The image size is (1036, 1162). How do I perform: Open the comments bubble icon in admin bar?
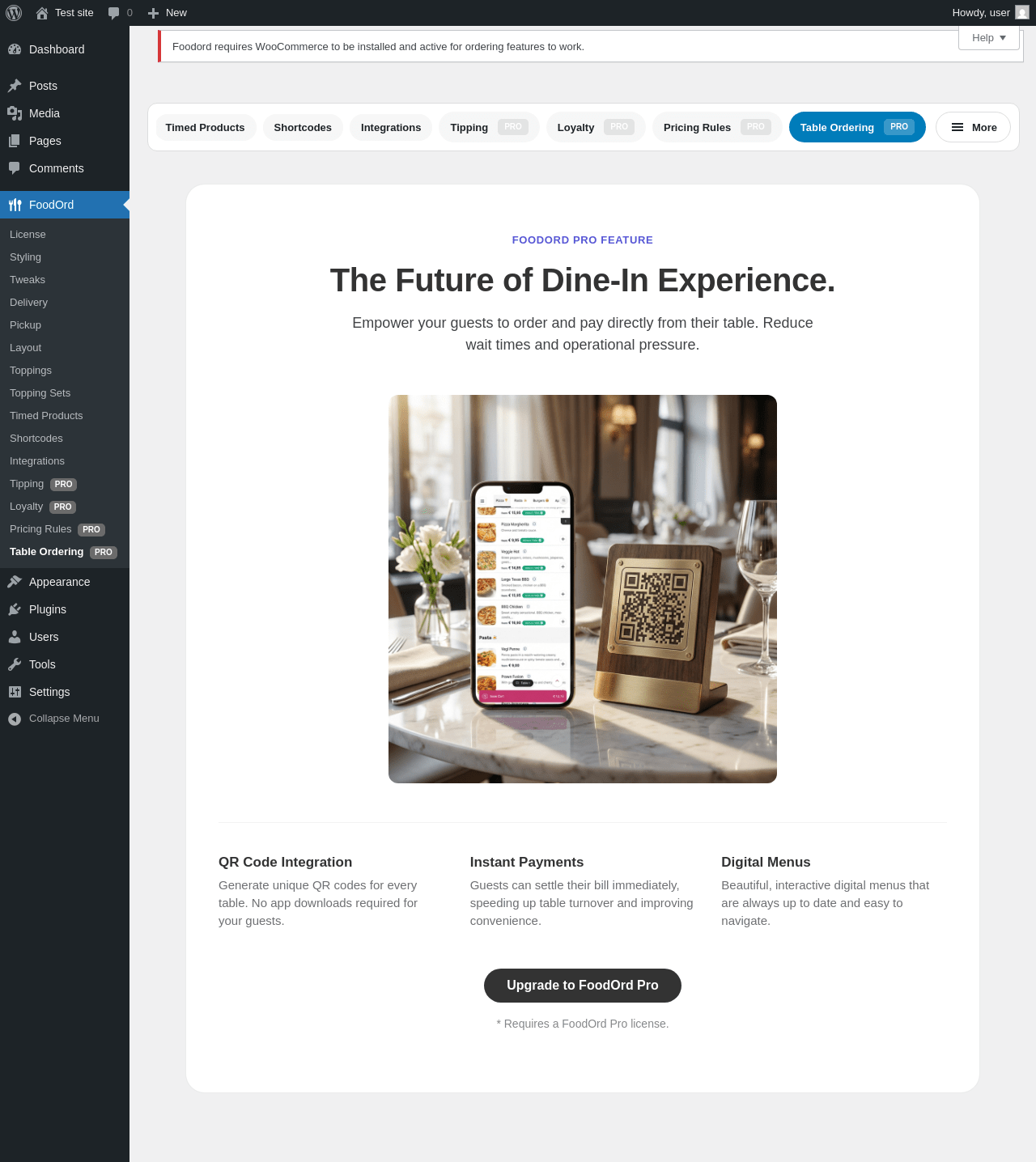point(114,13)
